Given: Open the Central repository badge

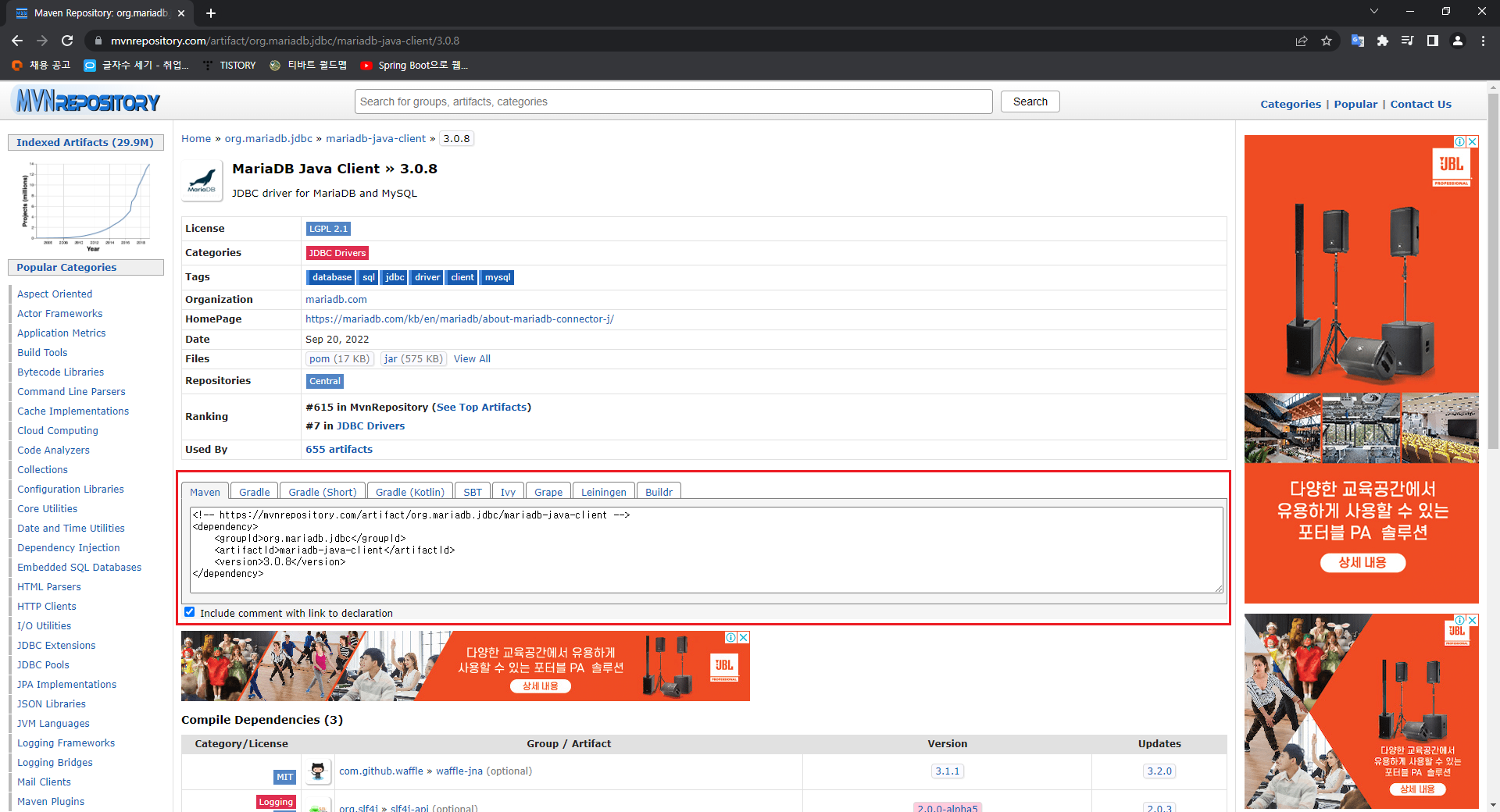Looking at the screenshot, I should click(x=325, y=381).
